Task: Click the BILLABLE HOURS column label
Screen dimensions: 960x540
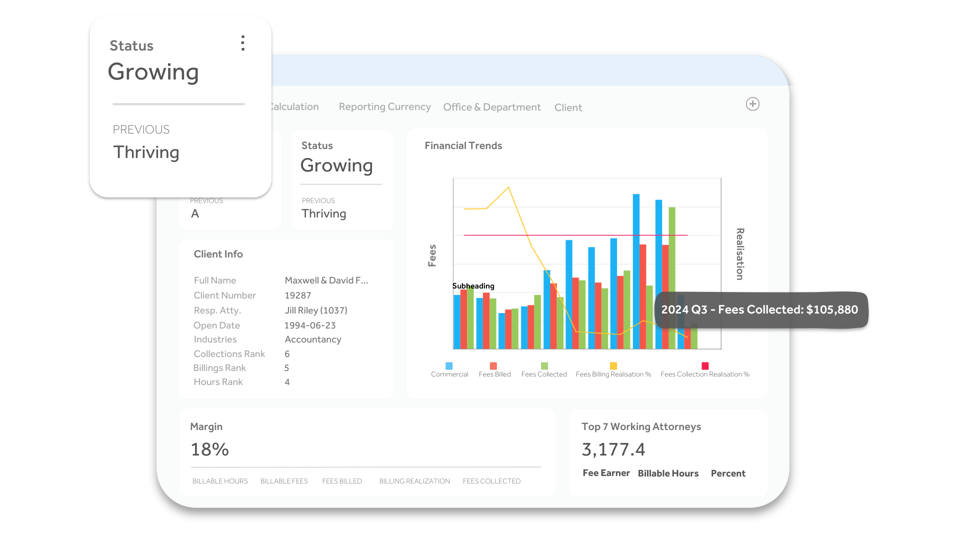Action: pos(220,481)
